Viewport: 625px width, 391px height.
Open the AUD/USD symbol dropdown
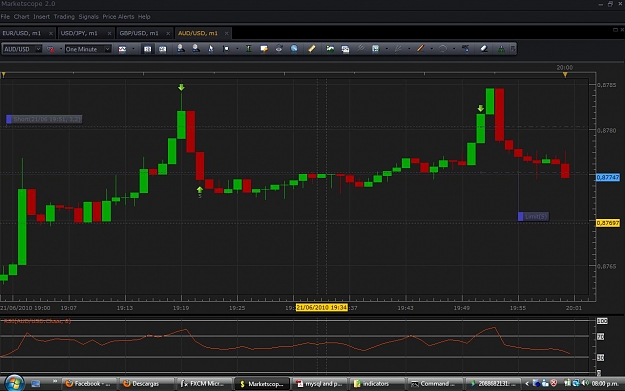(x=38, y=49)
